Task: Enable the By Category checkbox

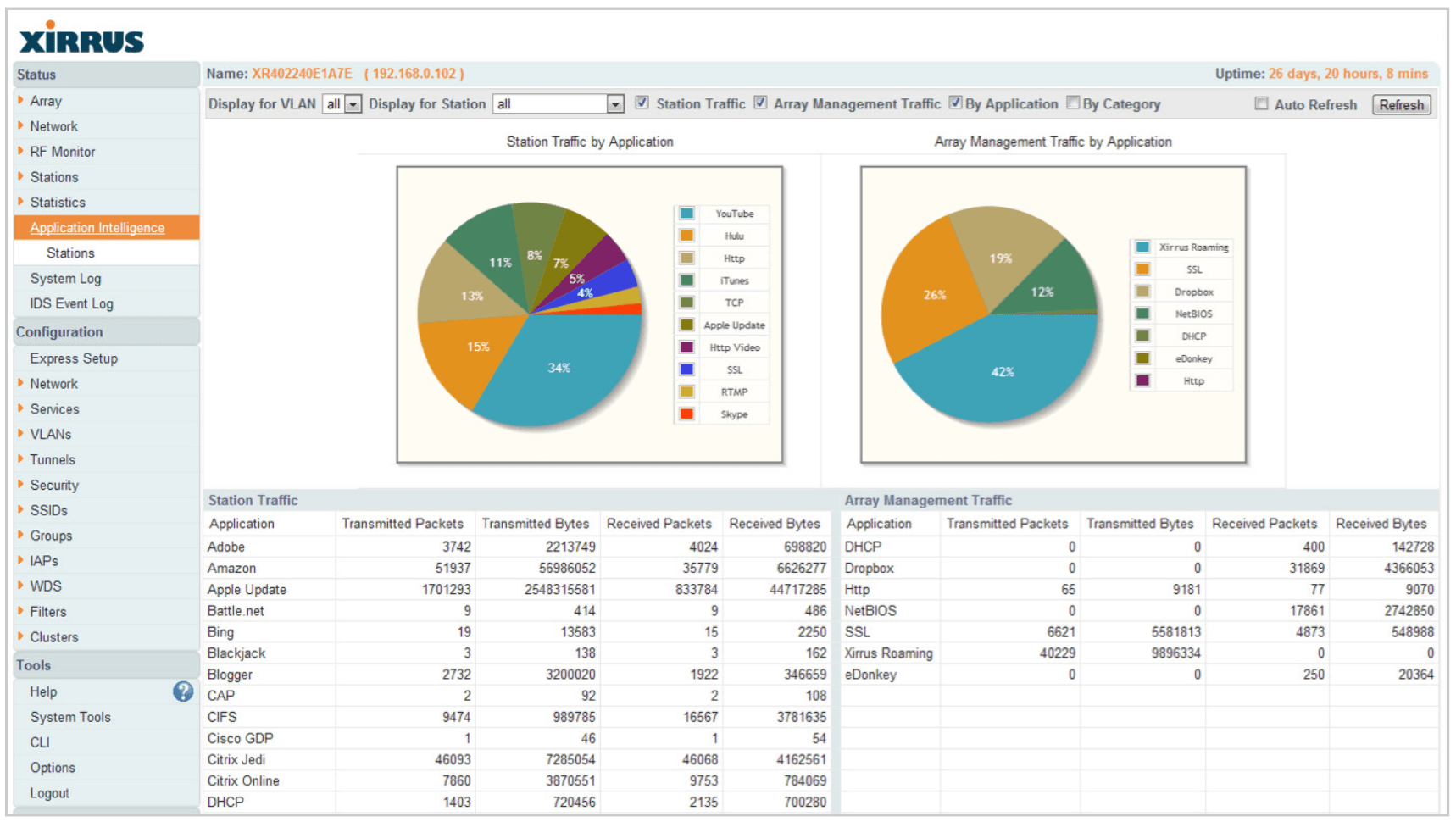Action: coord(1073,103)
